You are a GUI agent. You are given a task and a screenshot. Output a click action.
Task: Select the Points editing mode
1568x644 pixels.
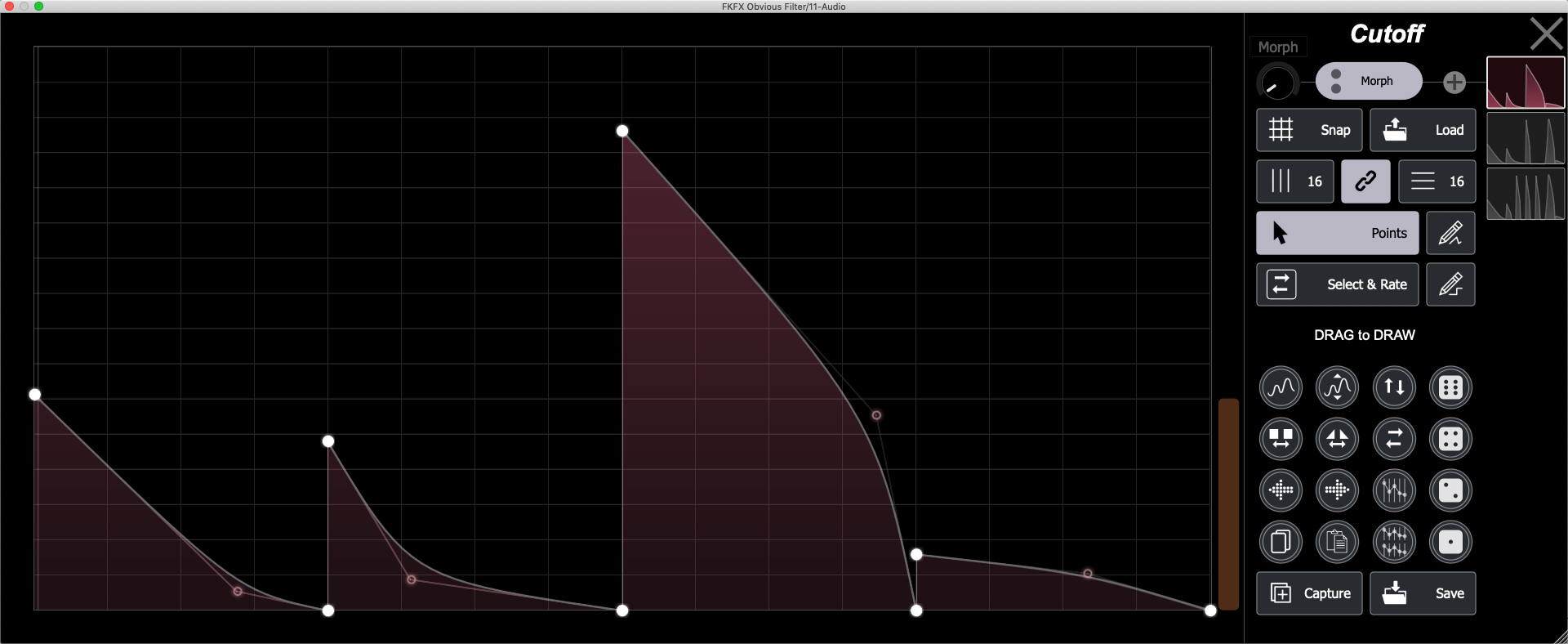coord(1338,233)
